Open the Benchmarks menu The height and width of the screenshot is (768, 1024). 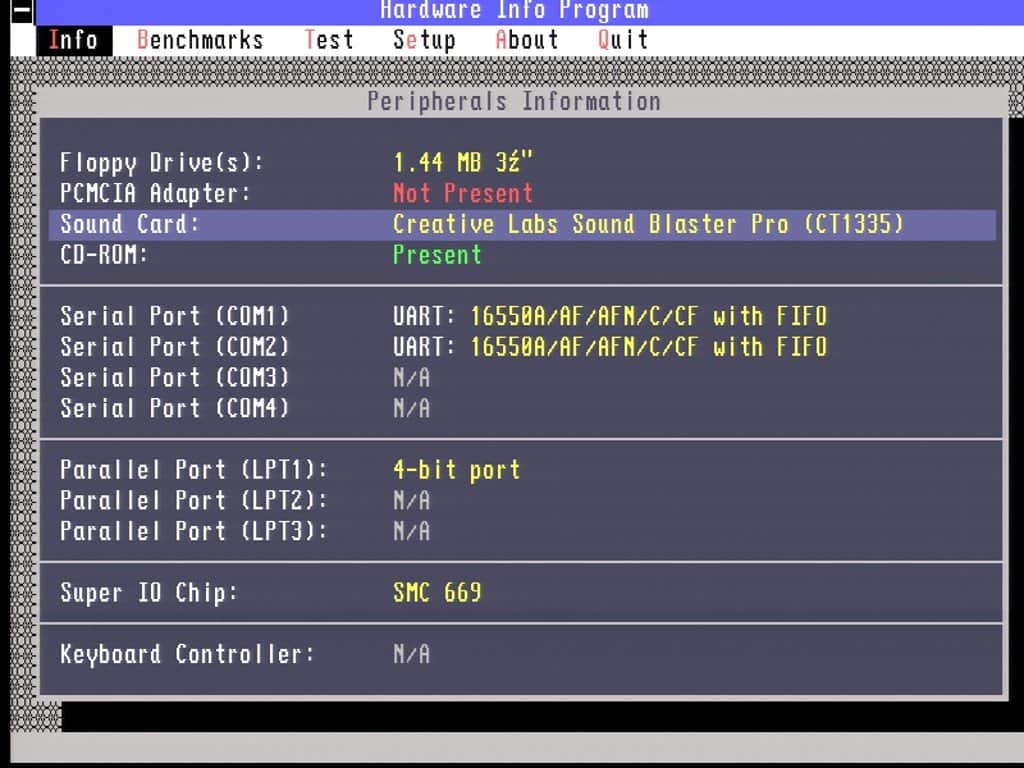[200, 40]
